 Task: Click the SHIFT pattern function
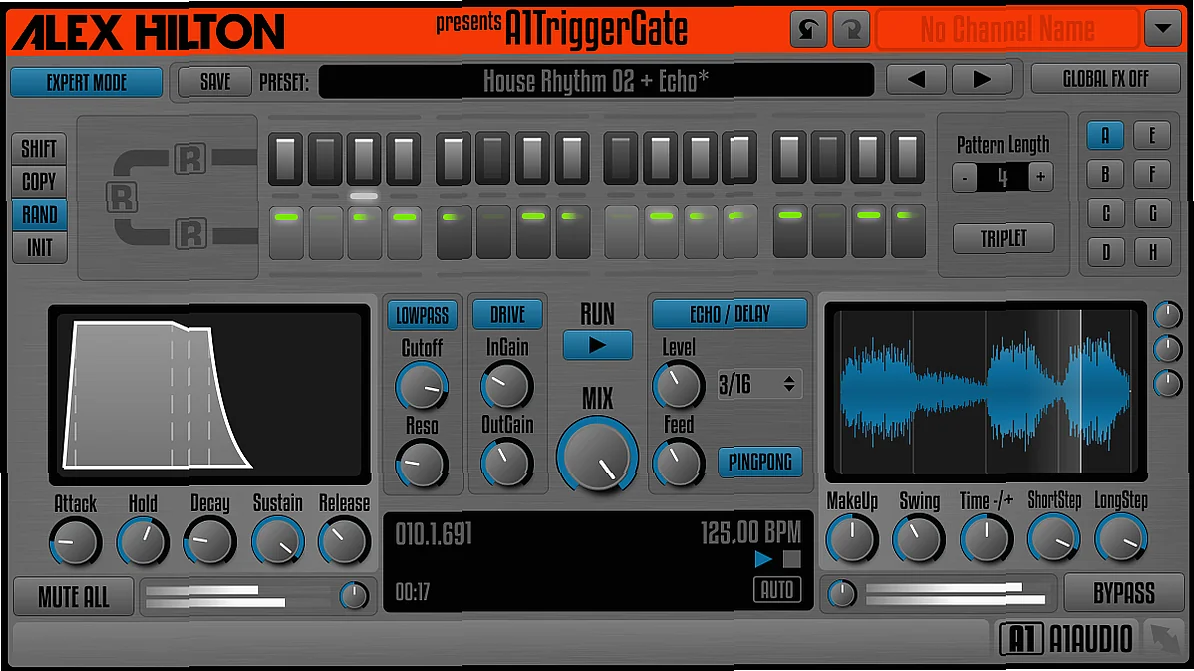pyautogui.click(x=39, y=148)
